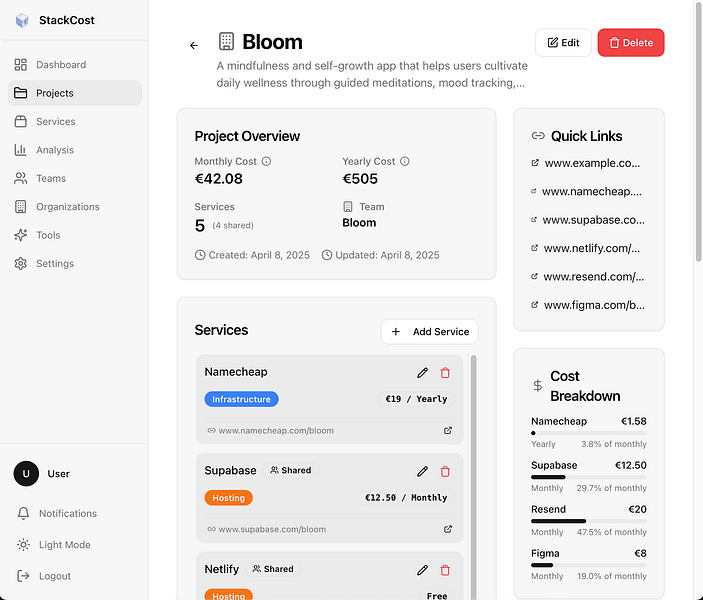Show Yearly Cost info tooltip icon
The height and width of the screenshot is (600, 703).
tap(405, 161)
